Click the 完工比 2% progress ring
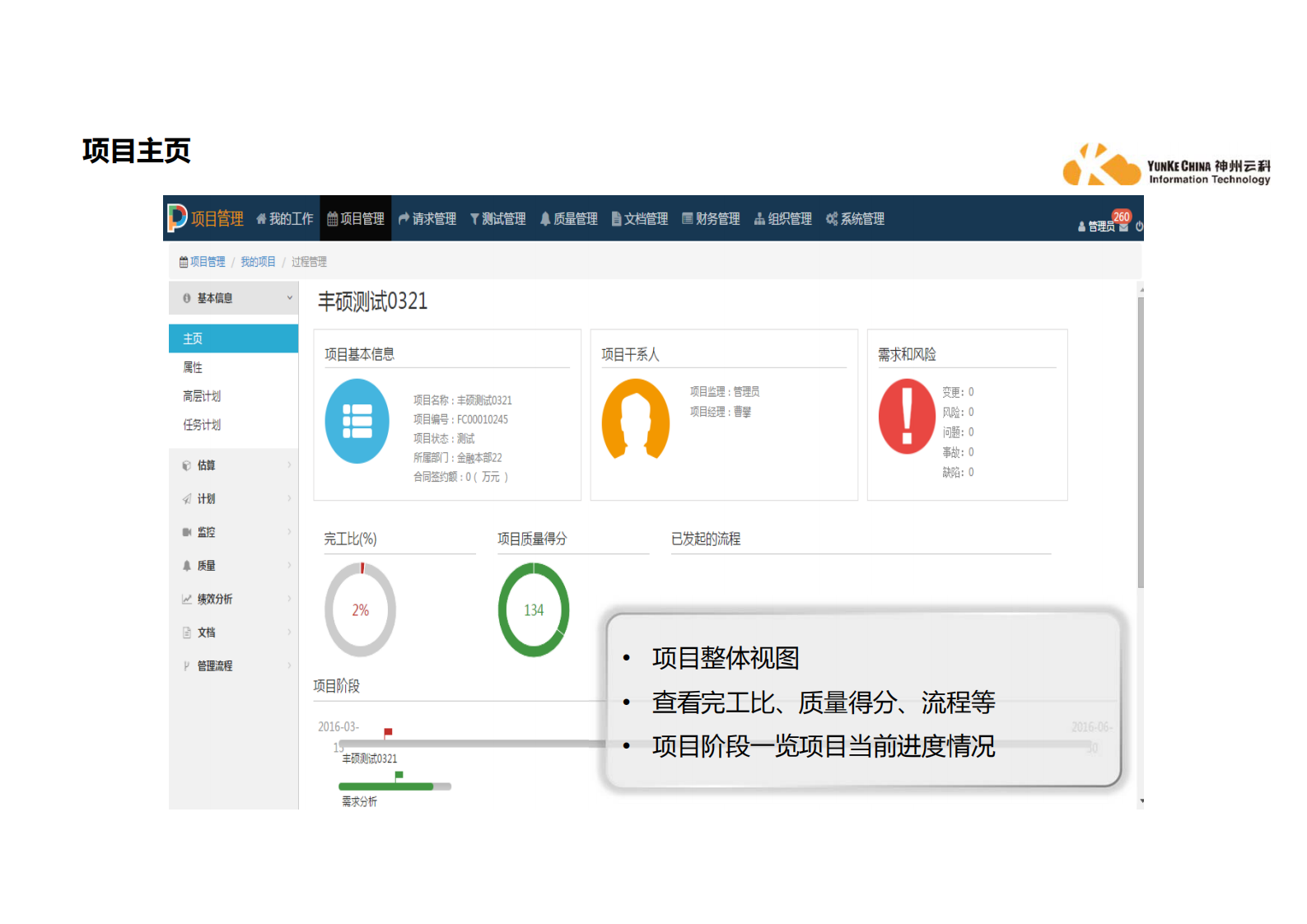1307x924 pixels. [361, 610]
